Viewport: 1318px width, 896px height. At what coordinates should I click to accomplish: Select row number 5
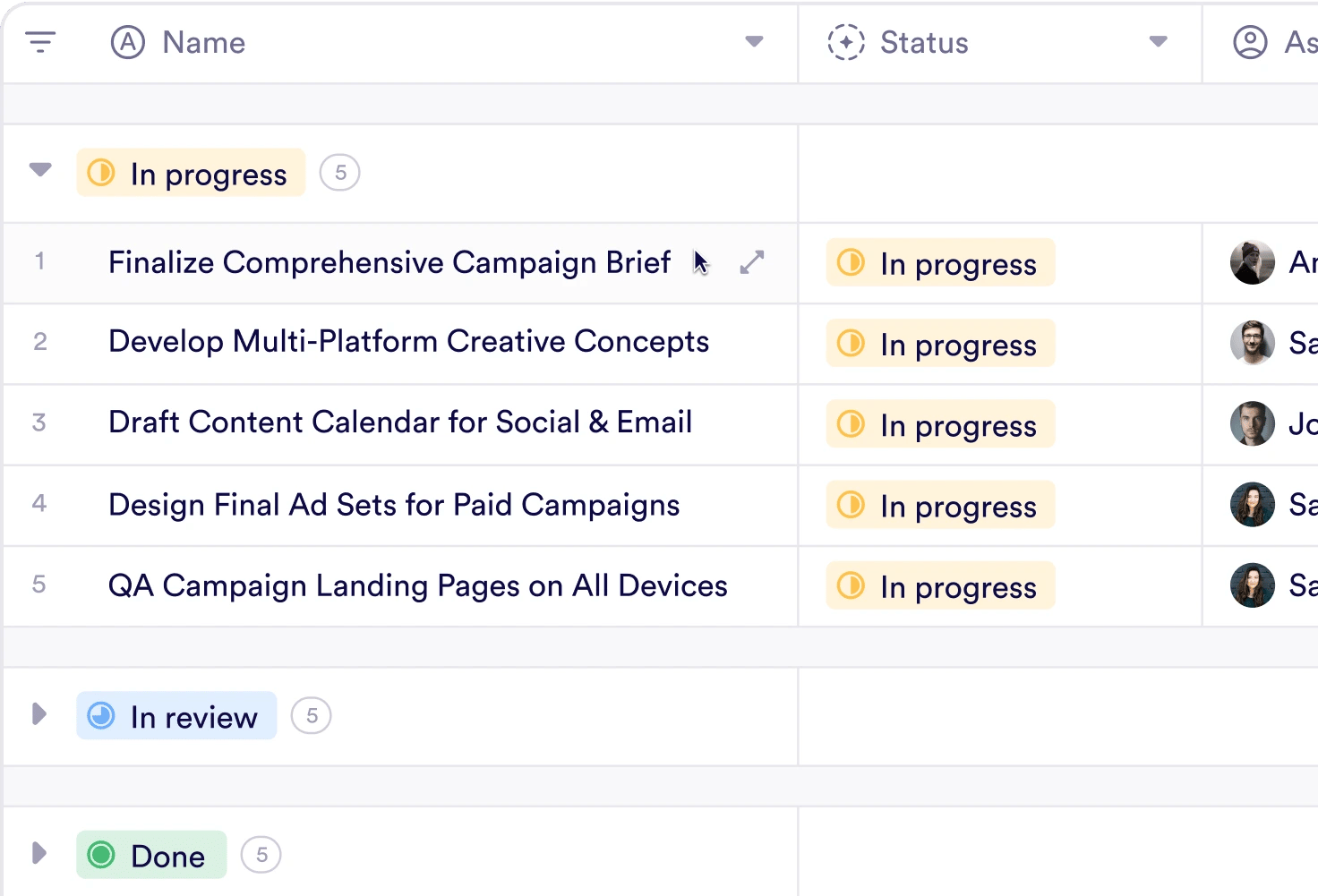pos(39,585)
